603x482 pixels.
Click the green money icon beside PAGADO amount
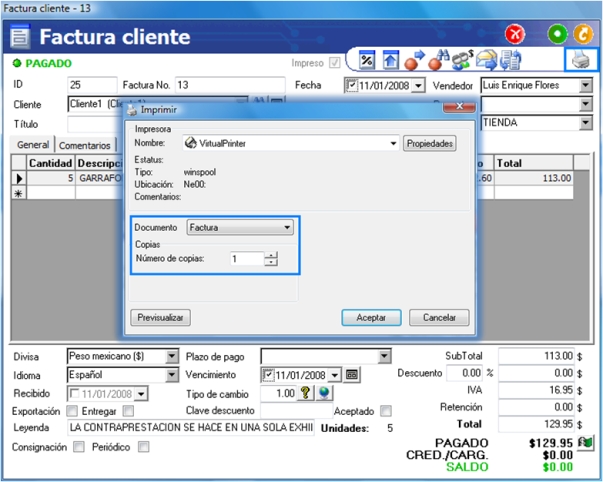coord(587,441)
